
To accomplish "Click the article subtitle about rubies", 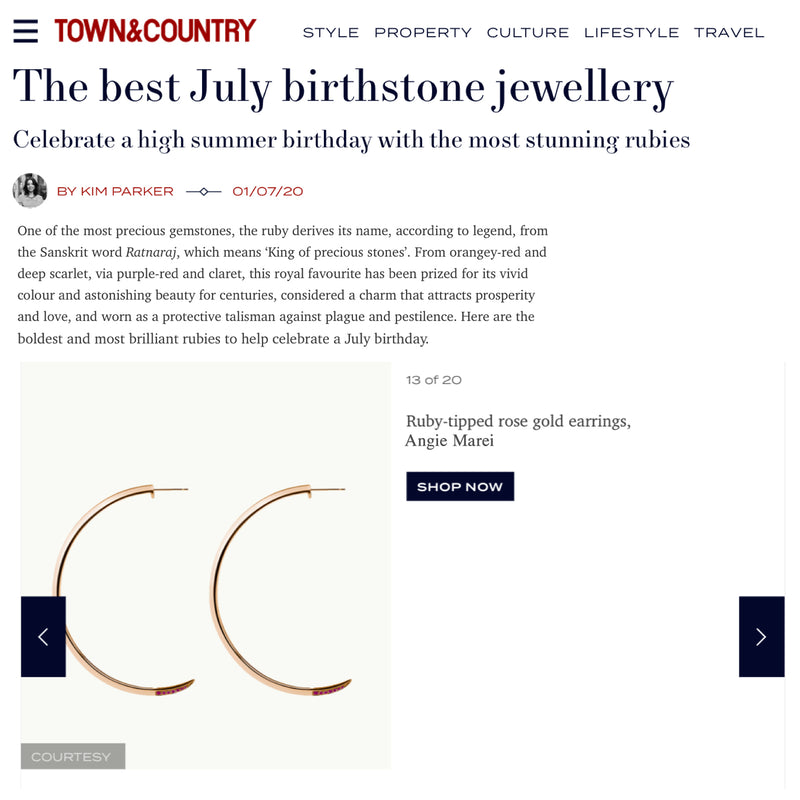I will (351, 139).
